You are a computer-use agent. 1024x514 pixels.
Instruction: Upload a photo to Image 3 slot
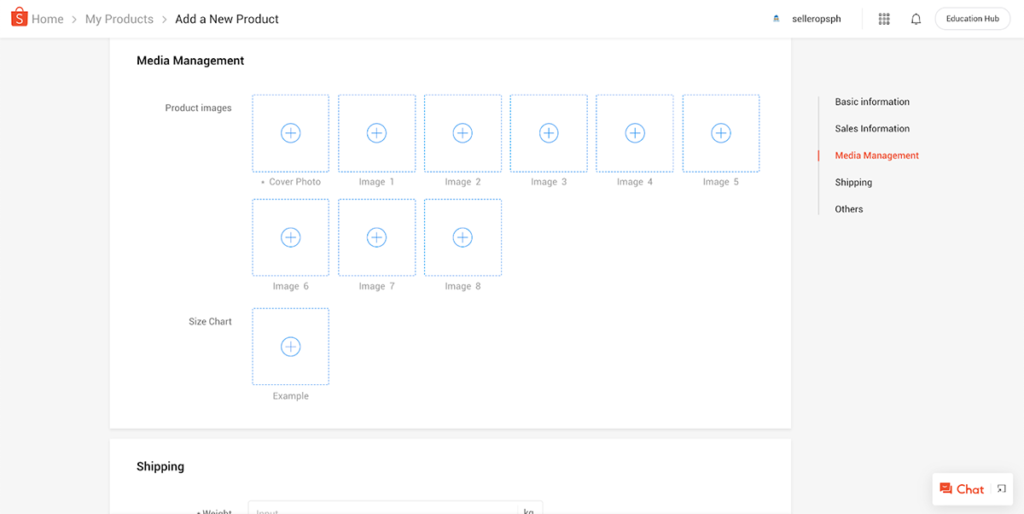coord(548,133)
